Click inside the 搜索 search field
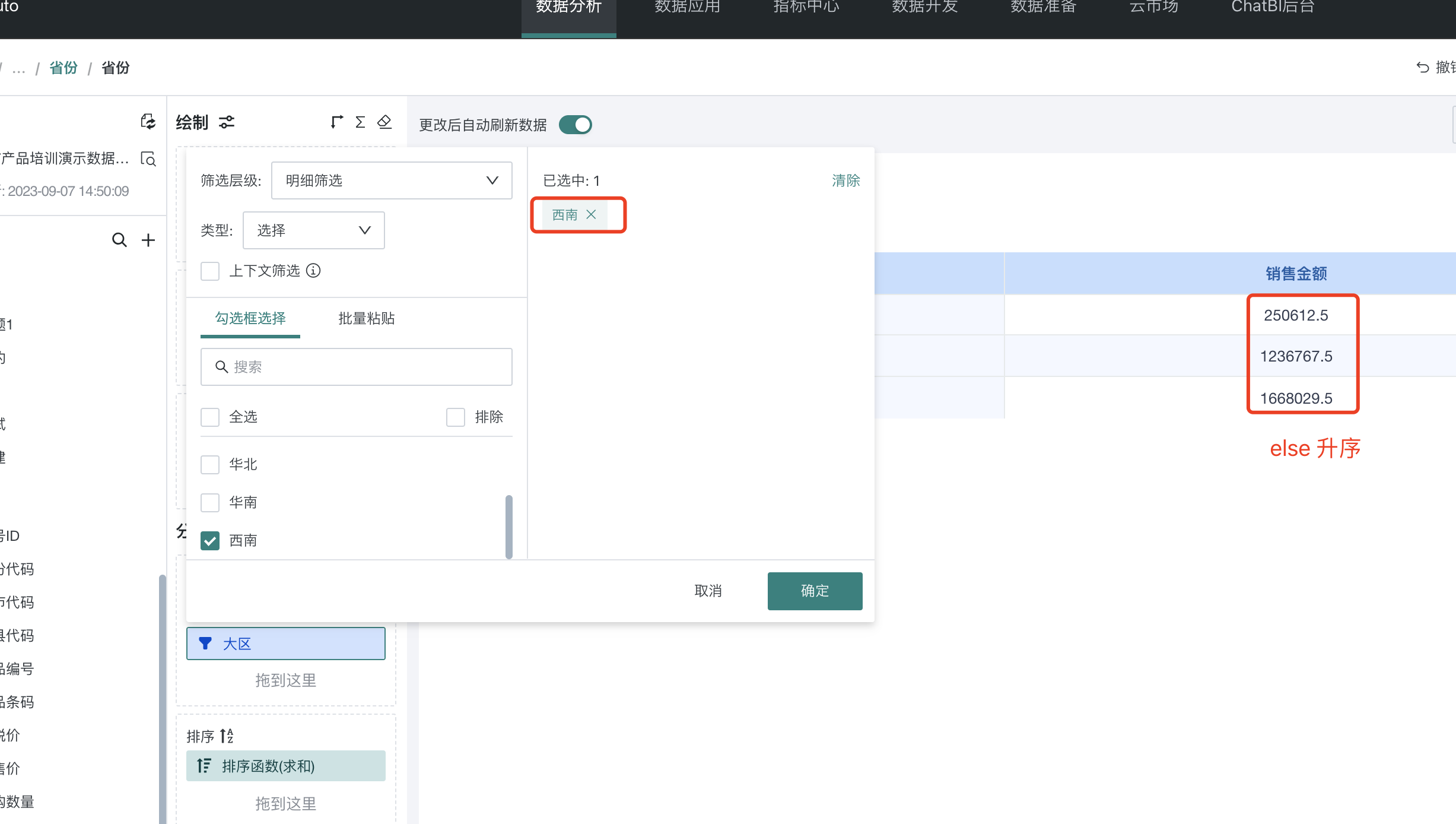 [x=356, y=367]
